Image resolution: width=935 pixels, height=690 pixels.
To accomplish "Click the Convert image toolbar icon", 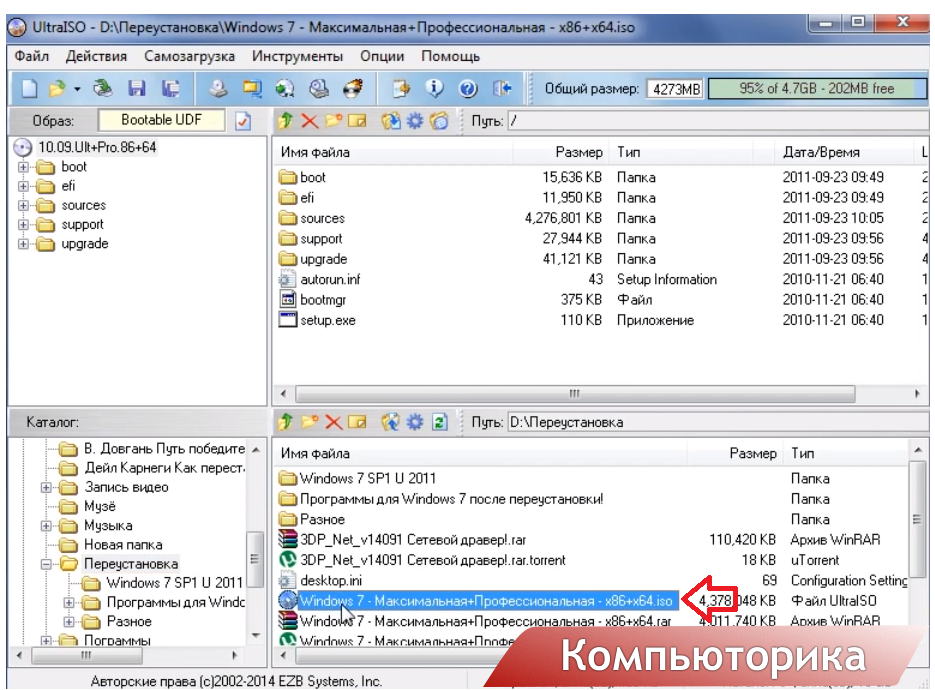I will tap(252, 89).
